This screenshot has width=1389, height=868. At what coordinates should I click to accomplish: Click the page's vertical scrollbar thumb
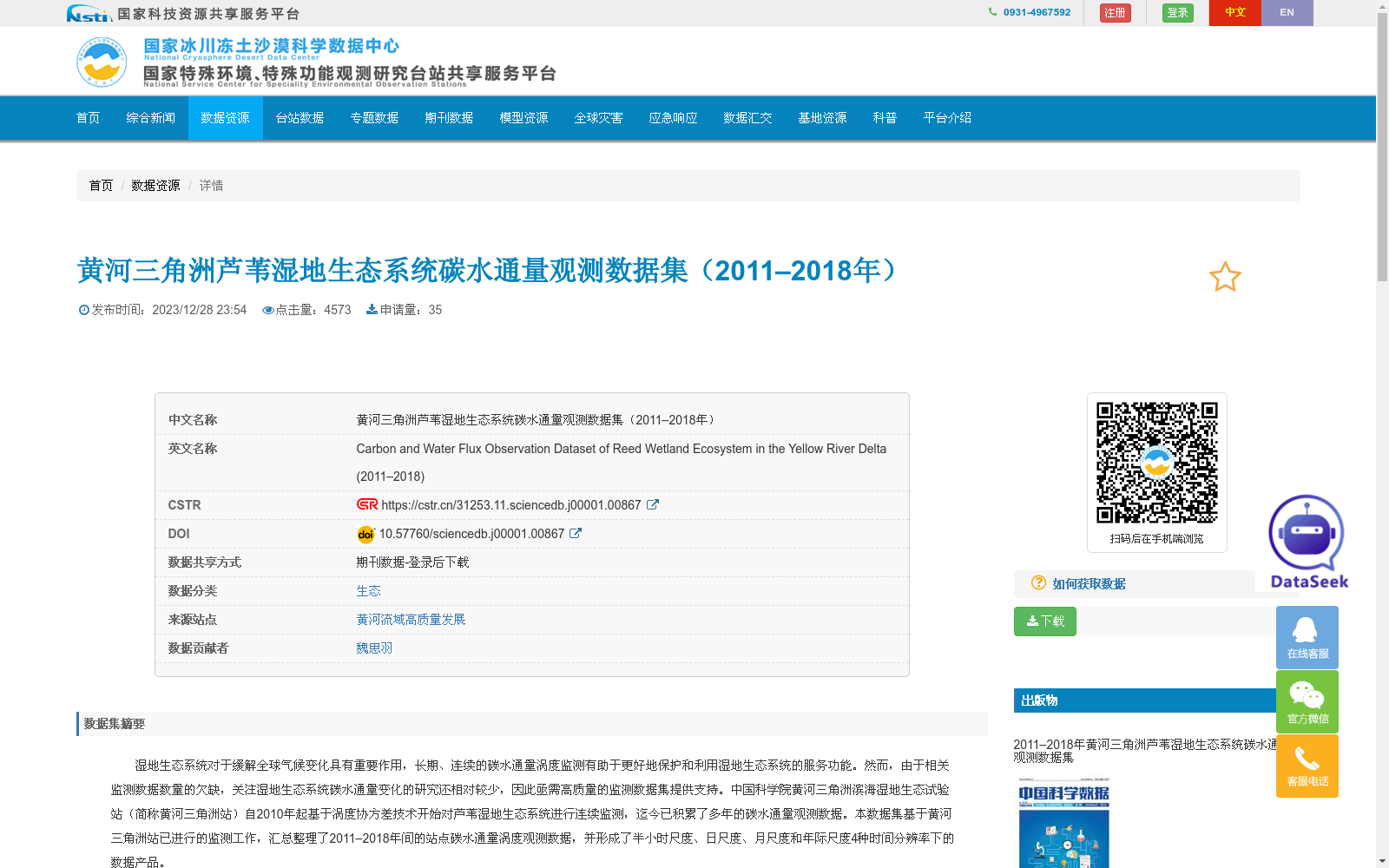(x=1382, y=148)
